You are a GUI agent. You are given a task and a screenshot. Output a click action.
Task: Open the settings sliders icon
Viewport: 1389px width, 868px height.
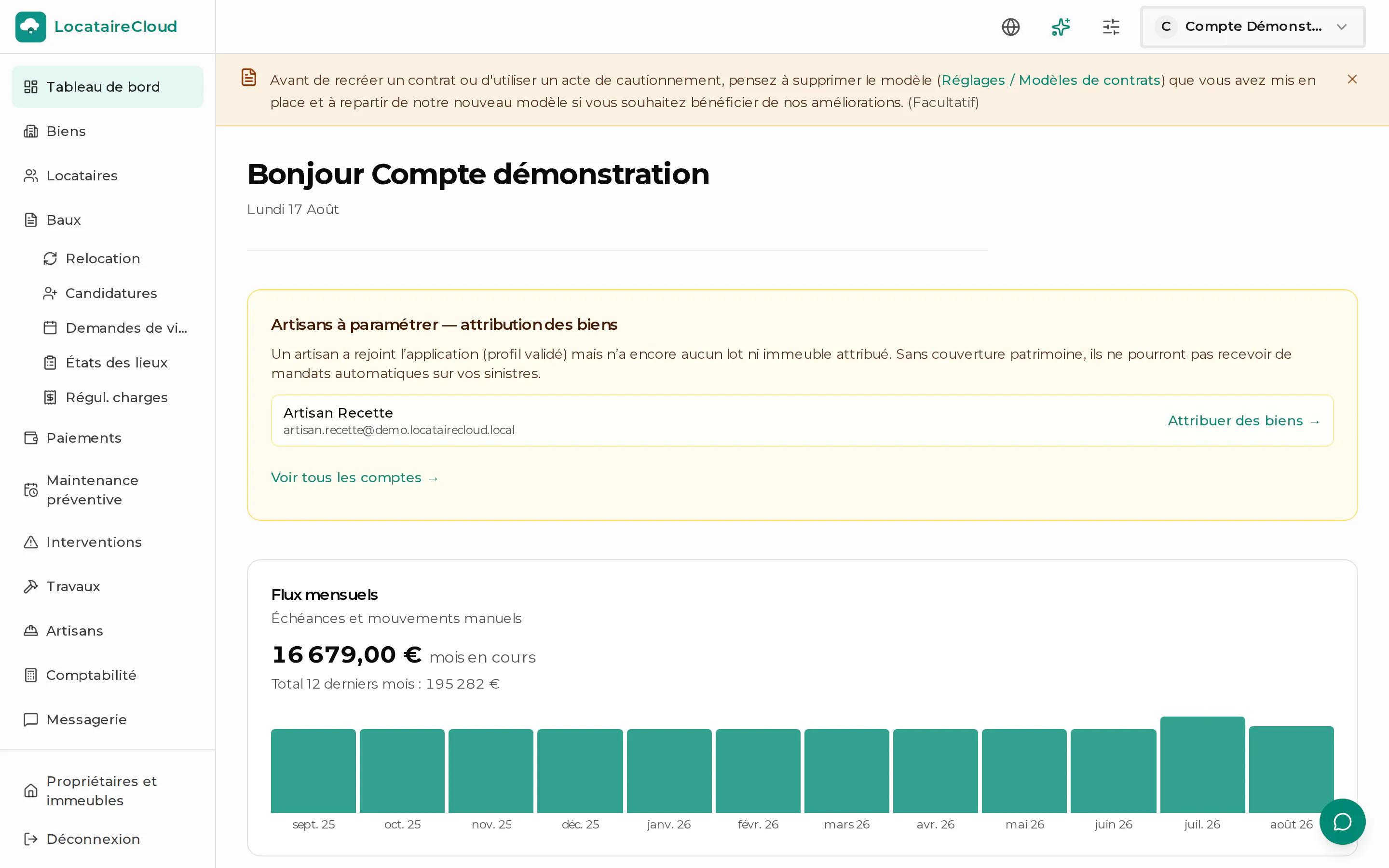(1111, 27)
